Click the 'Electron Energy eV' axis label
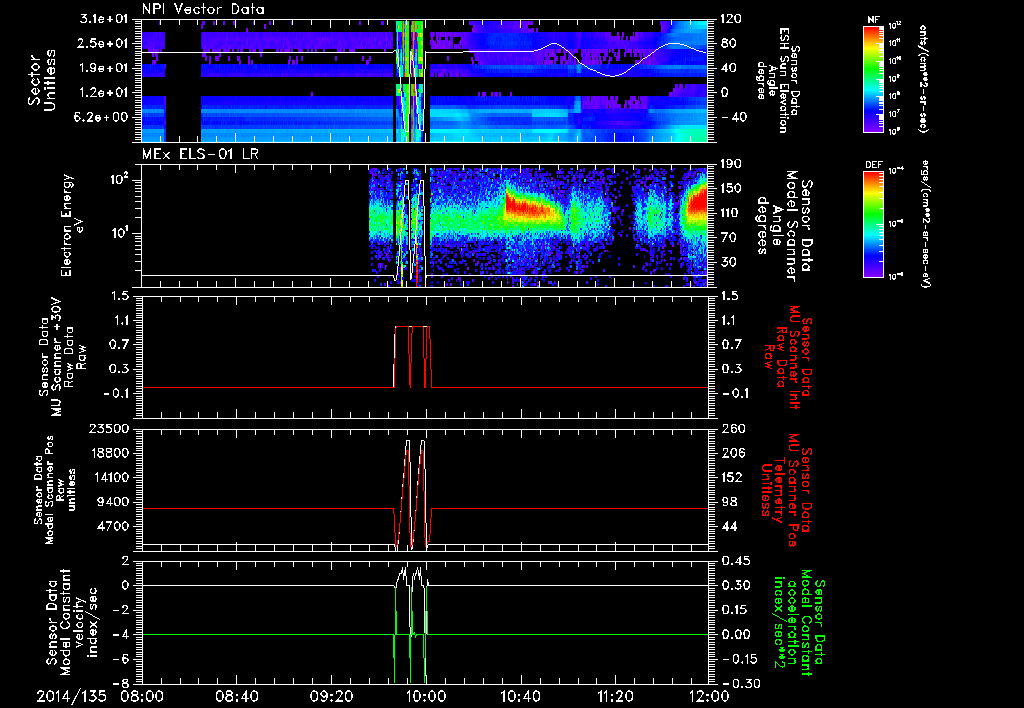The height and width of the screenshot is (708, 1024). (x=73, y=225)
